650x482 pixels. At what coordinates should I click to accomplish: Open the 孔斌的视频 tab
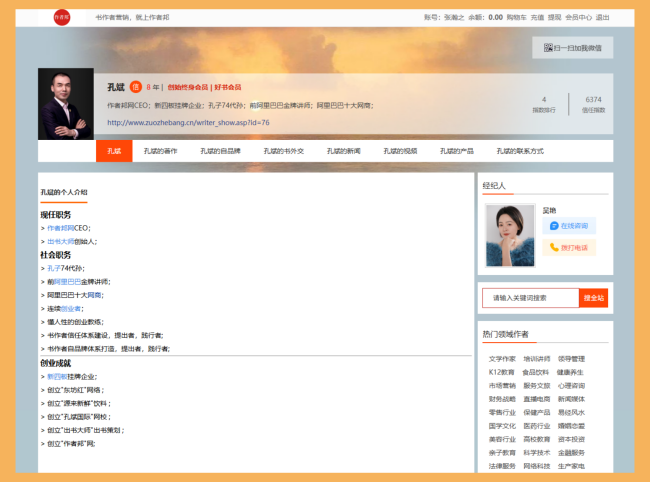tap(400, 151)
